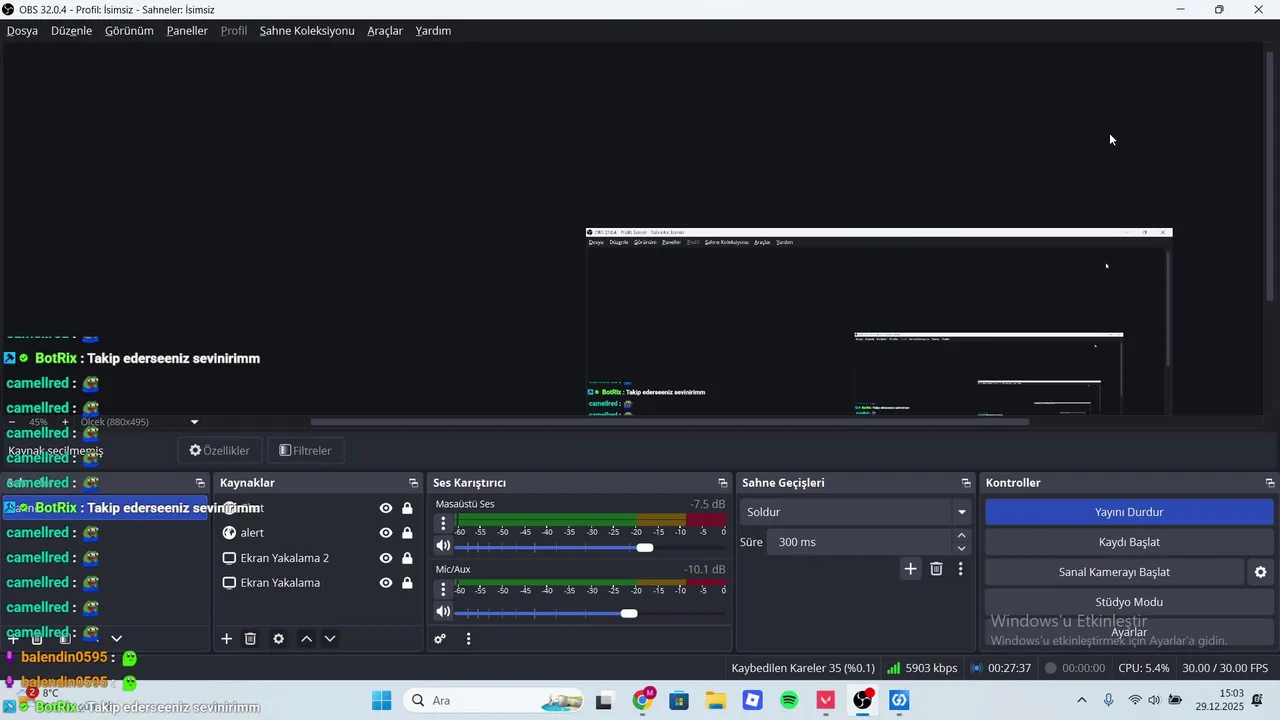This screenshot has height=720, width=1280.
Task: Adjust the Masaüstü Ses volume slider
Action: (x=590, y=547)
